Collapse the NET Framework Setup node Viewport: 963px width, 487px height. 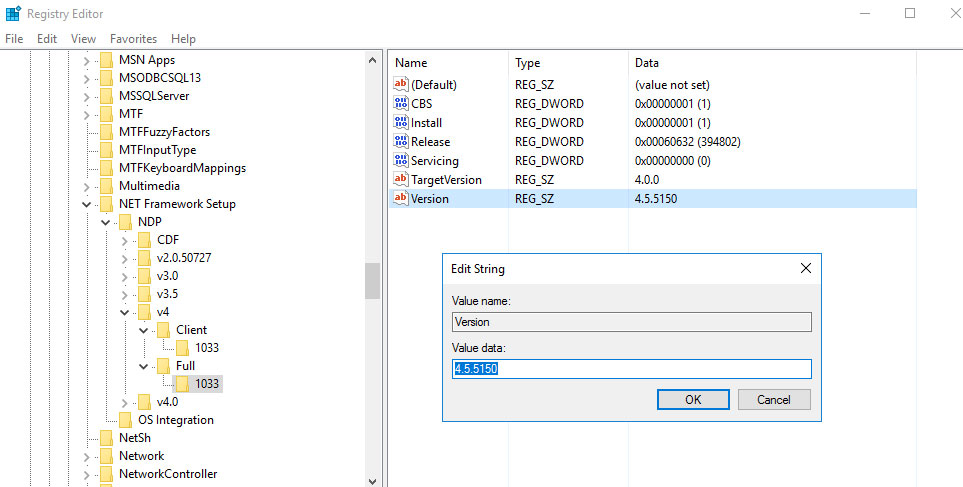click(87, 205)
